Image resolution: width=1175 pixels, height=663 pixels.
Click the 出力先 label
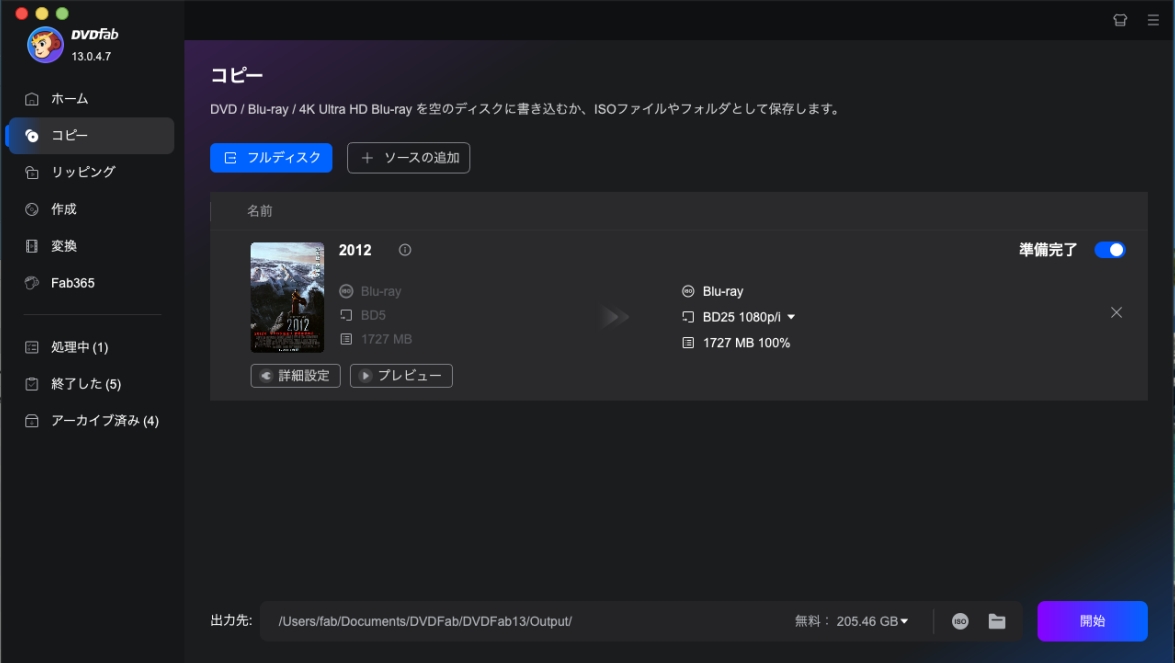point(231,620)
